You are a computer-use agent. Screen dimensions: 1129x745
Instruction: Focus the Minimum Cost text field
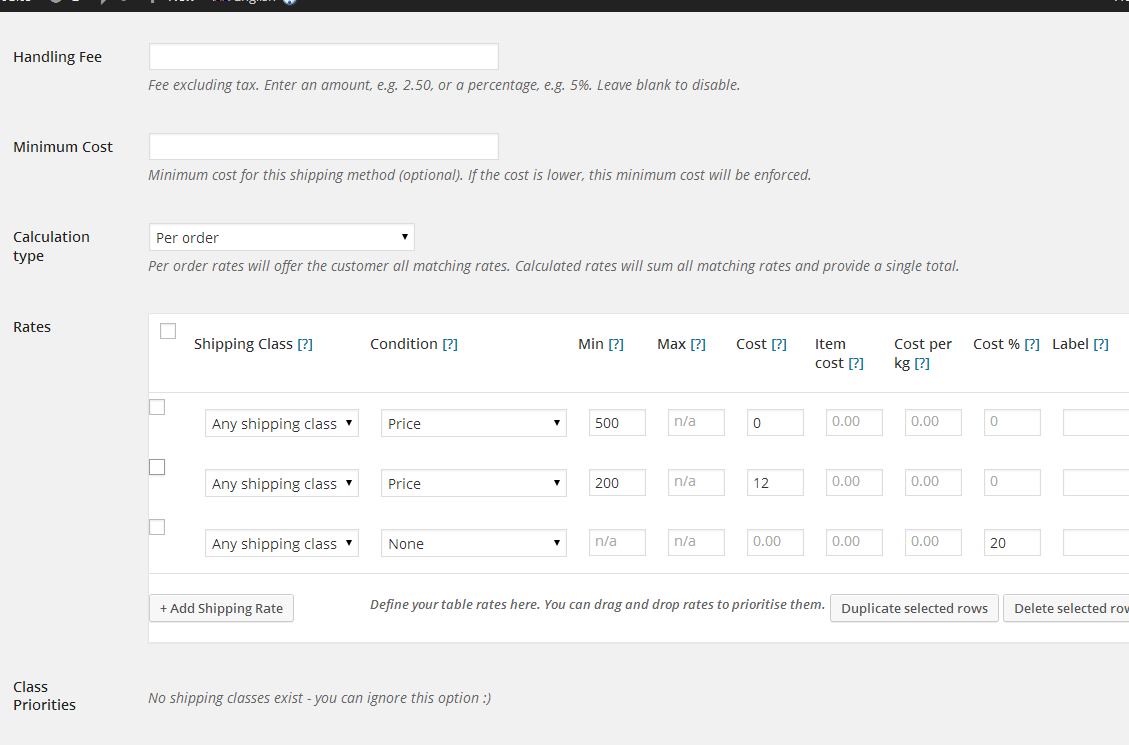323,147
